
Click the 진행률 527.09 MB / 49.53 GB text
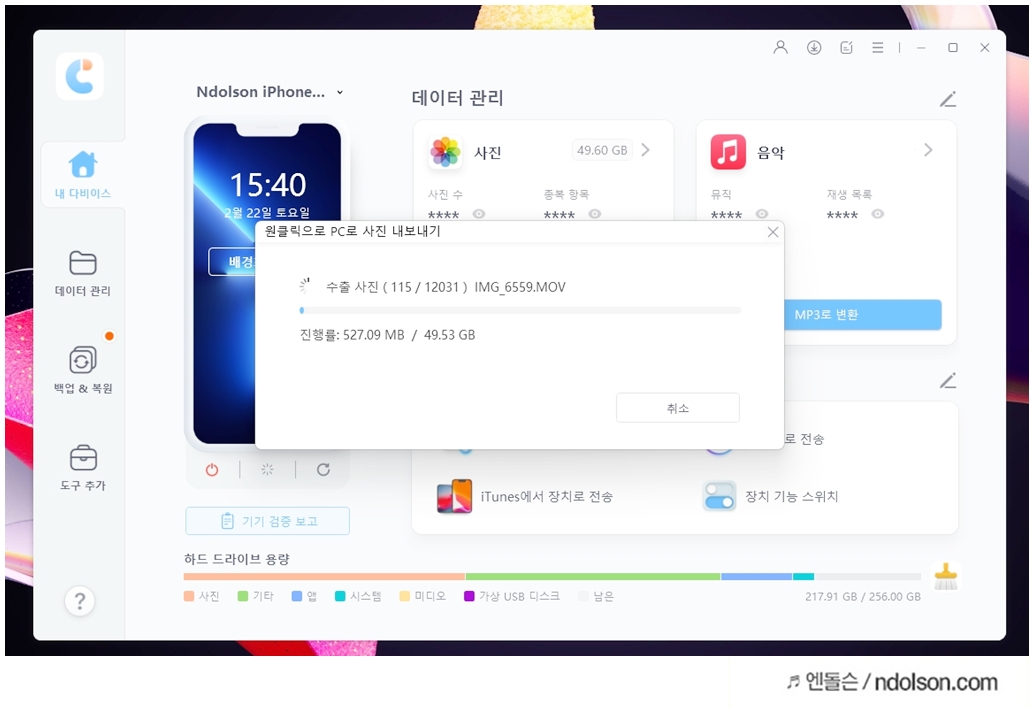point(387,335)
